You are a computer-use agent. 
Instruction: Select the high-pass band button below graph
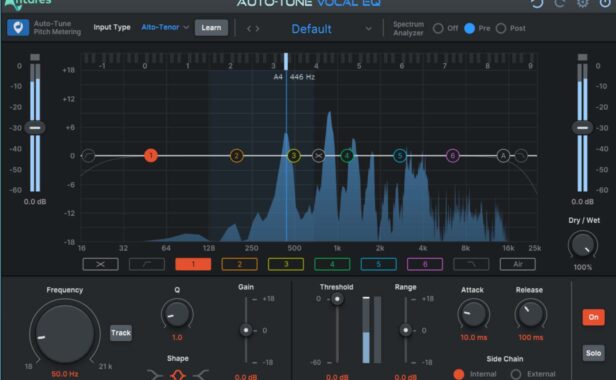tap(147, 264)
